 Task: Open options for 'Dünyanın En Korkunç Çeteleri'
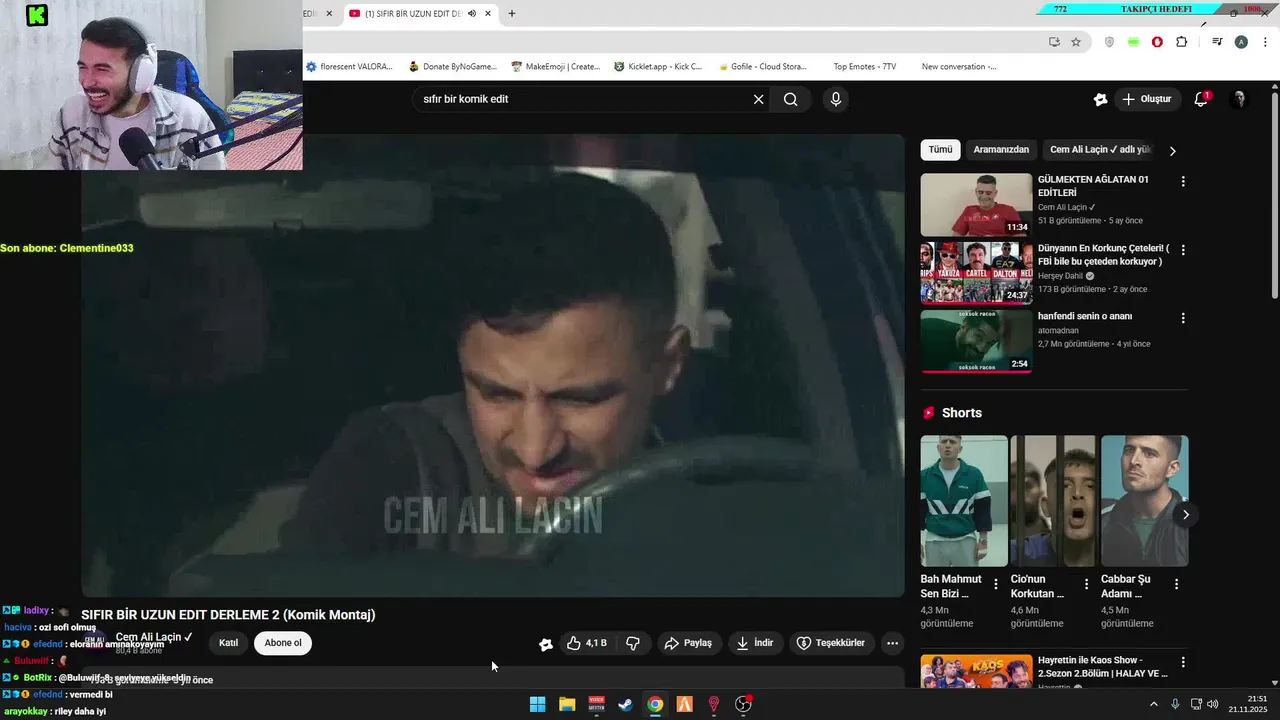1183,250
